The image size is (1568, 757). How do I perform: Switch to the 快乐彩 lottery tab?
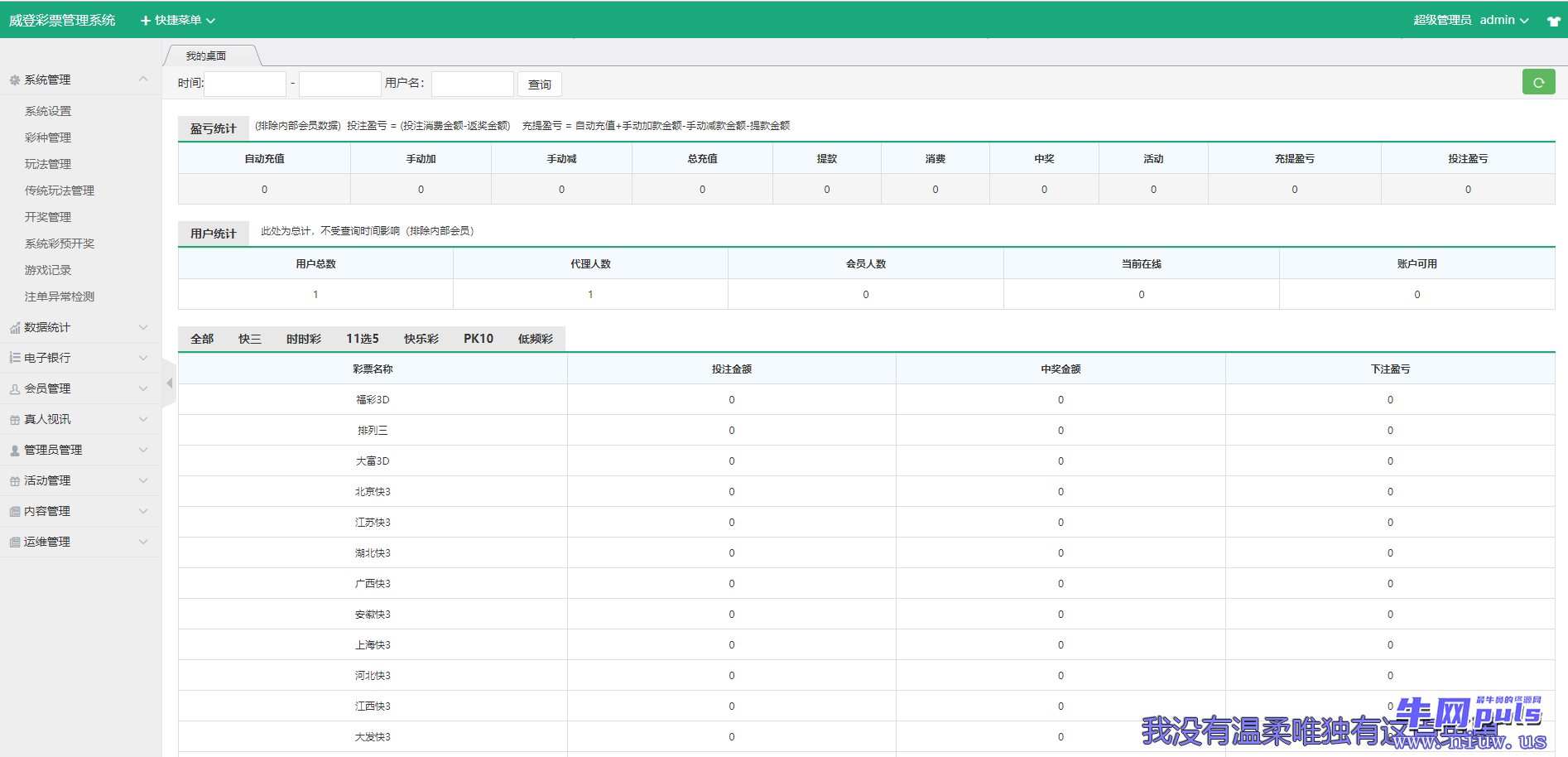[x=421, y=339]
